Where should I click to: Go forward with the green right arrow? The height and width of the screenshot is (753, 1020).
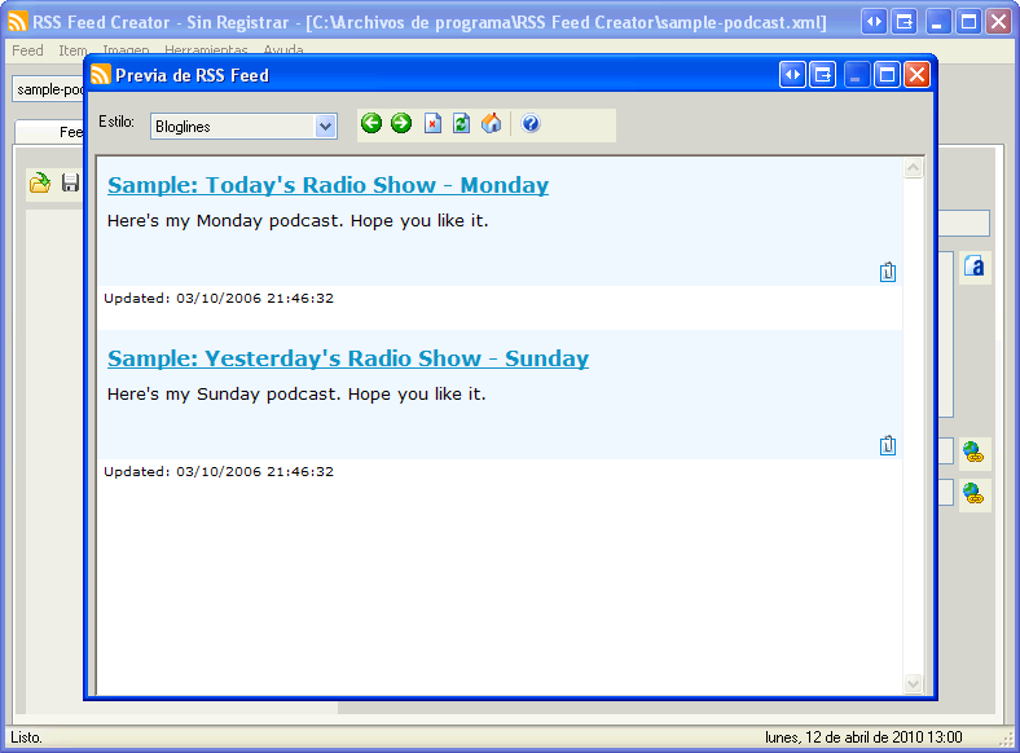tap(401, 123)
